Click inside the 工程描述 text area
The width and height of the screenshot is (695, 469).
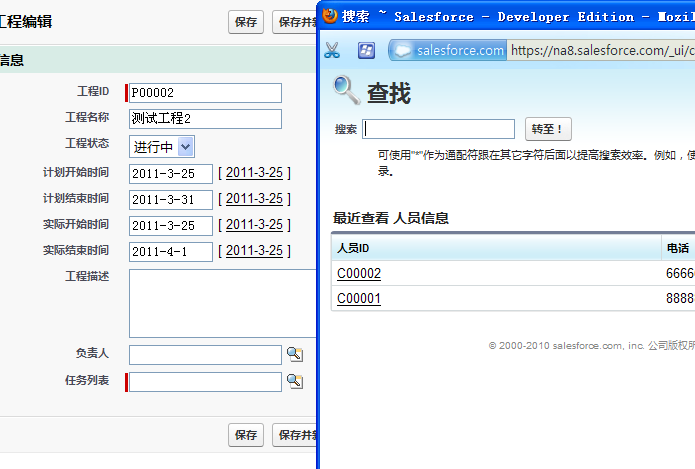(223, 303)
